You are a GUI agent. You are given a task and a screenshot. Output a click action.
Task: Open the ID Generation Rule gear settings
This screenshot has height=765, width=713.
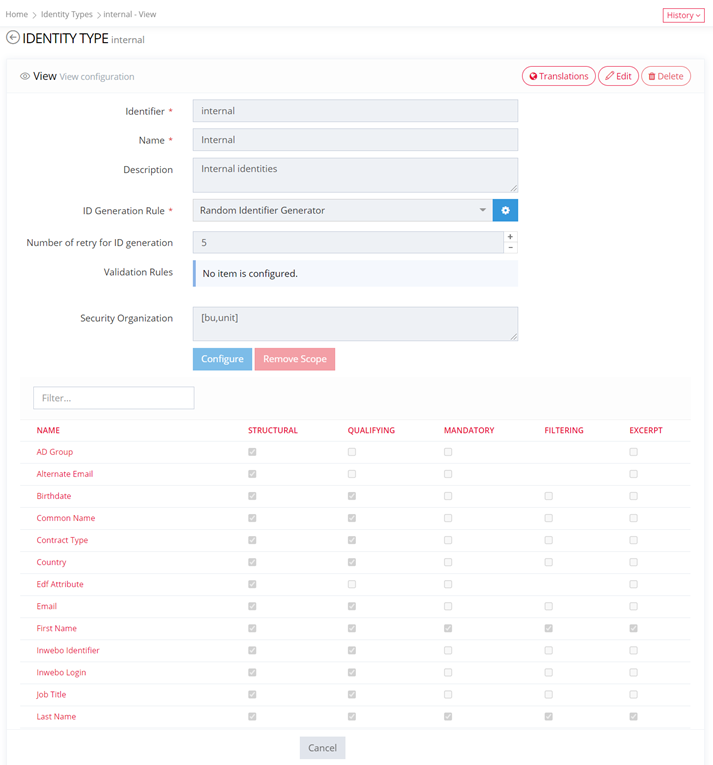tap(505, 210)
